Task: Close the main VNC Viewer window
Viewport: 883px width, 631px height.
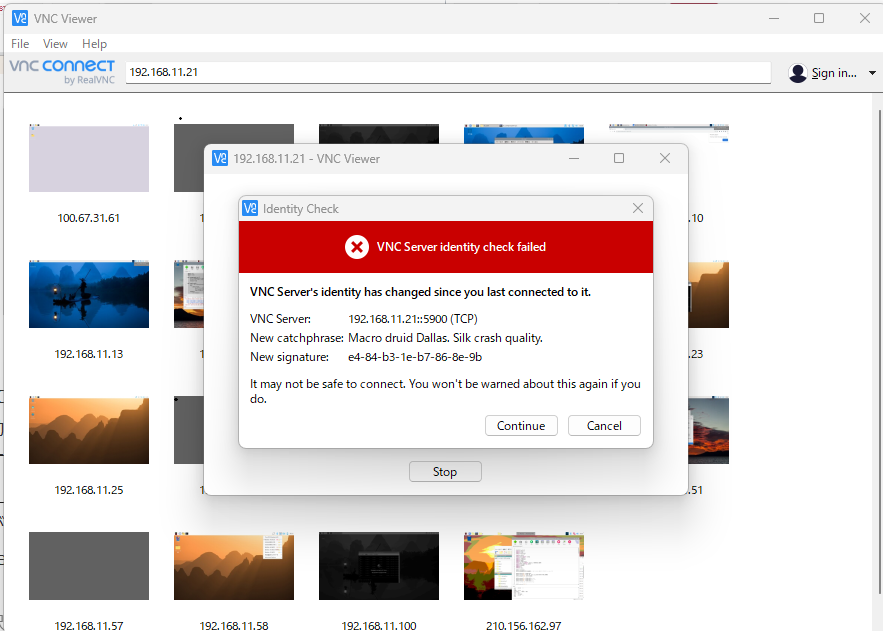Action: (865, 18)
